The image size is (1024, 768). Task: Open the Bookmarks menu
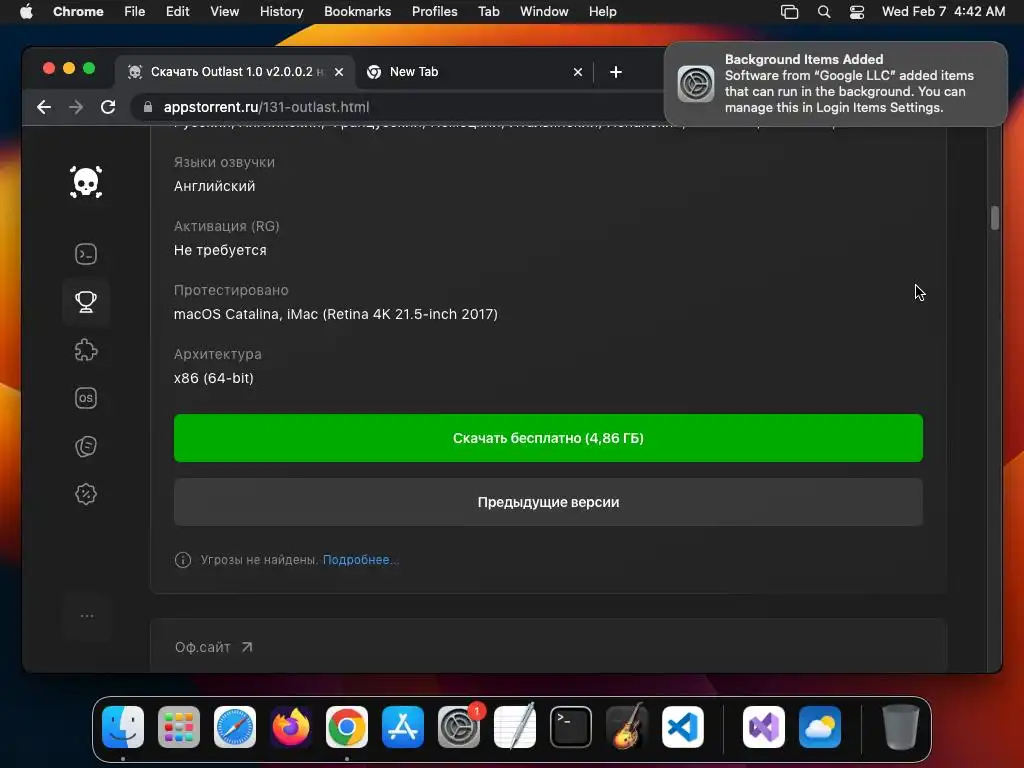click(x=357, y=12)
